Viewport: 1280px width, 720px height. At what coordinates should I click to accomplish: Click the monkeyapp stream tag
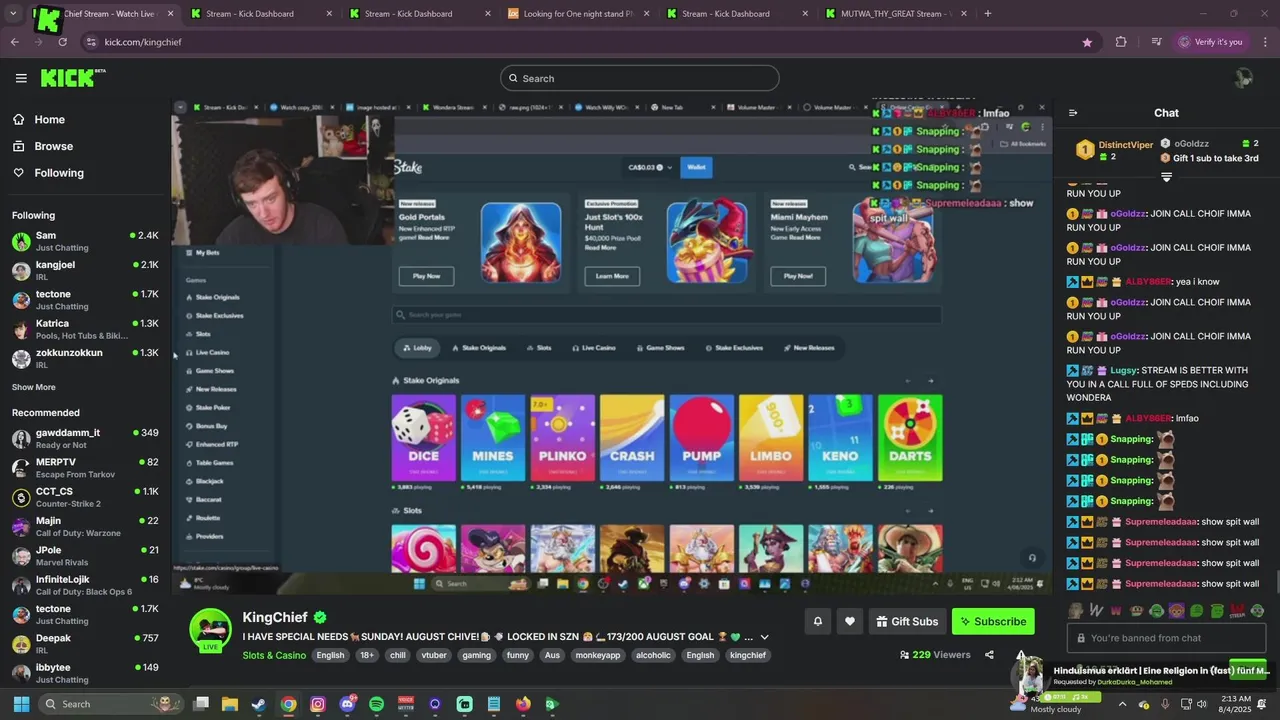(598, 655)
